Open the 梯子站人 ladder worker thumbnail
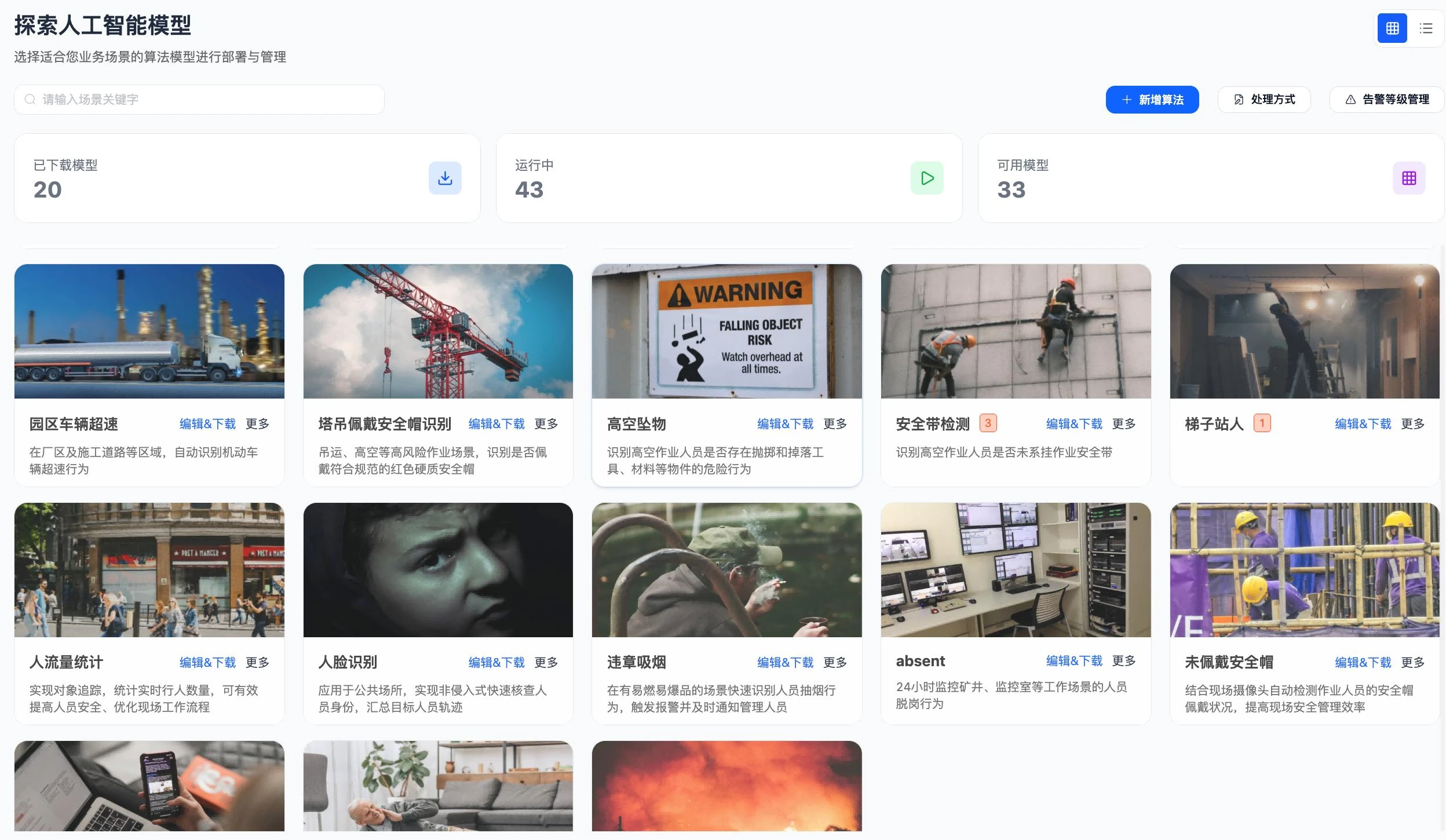Screen dimensions: 1446x840 tap(1305, 331)
